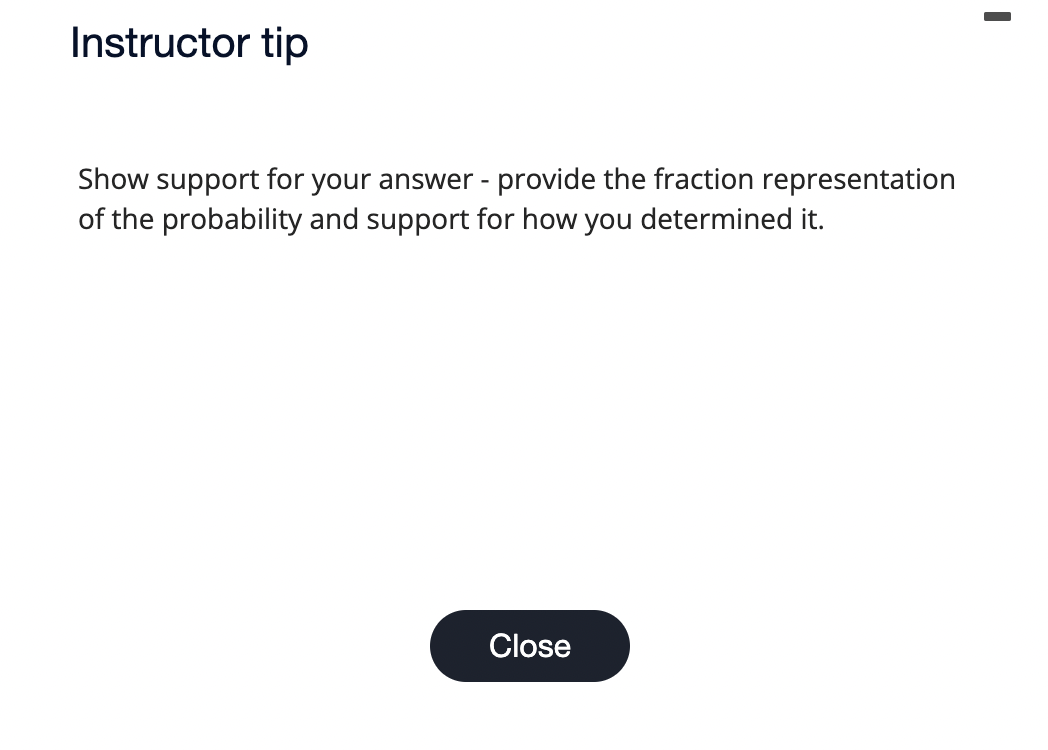
Task: Click the area above the Close button
Action: coord(530,560)
